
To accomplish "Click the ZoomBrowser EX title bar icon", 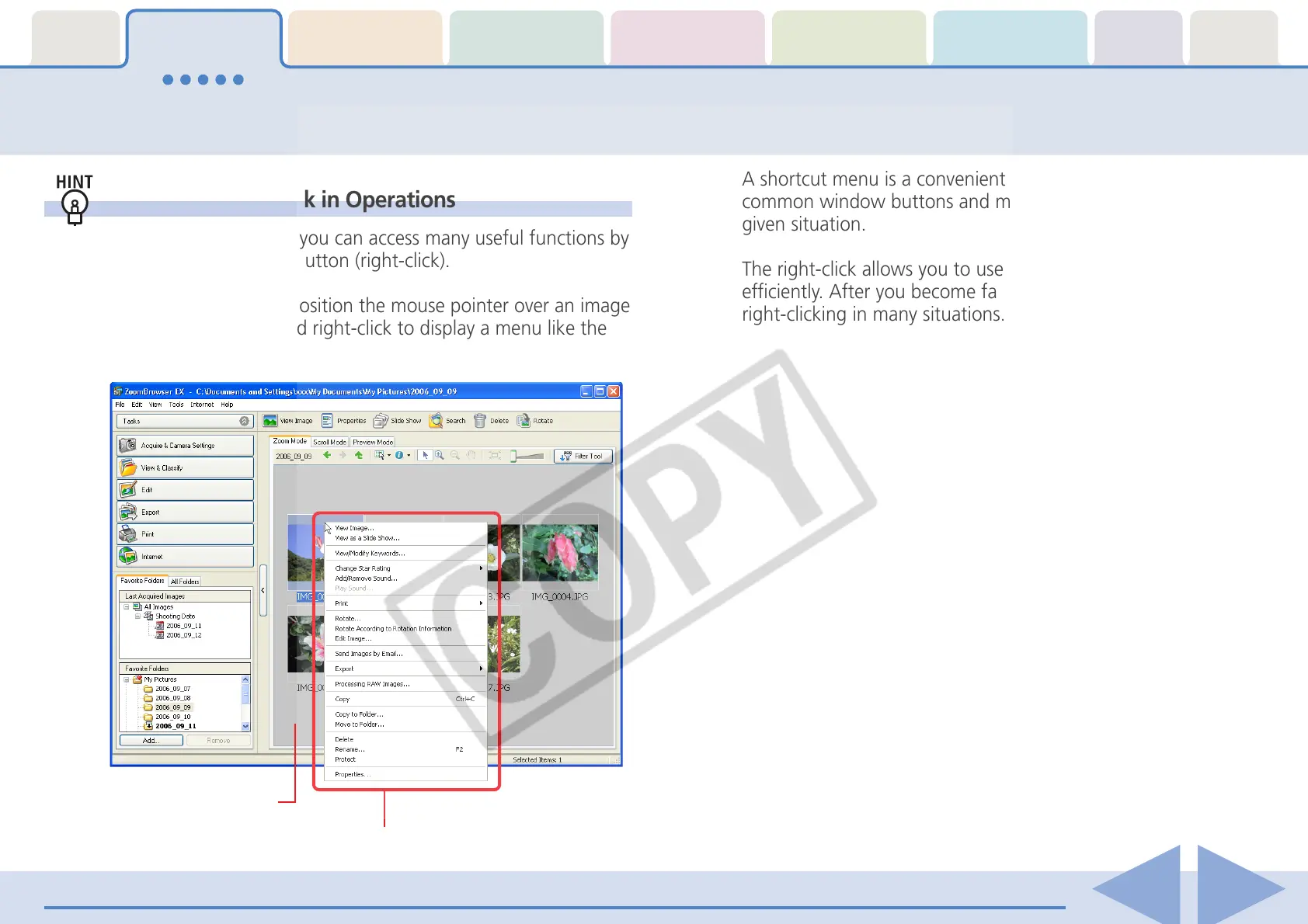I will 118,391.
